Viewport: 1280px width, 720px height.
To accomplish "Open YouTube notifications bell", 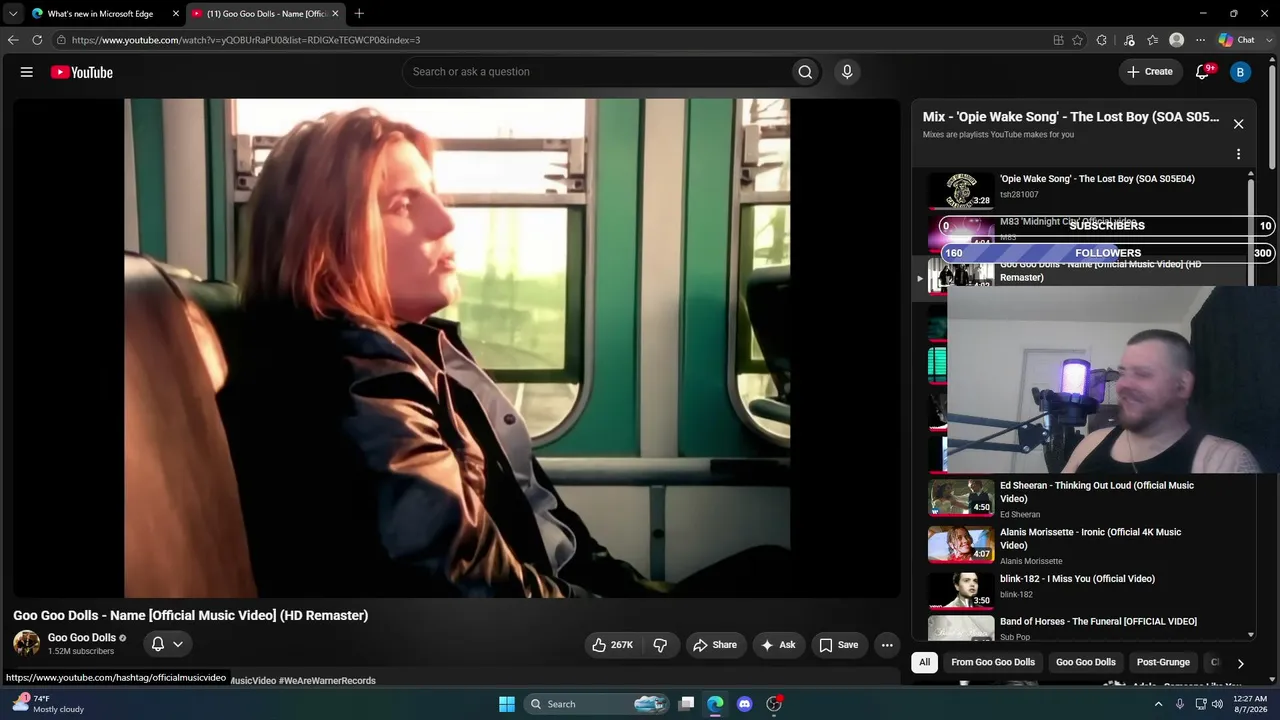I will point(1204,72).
